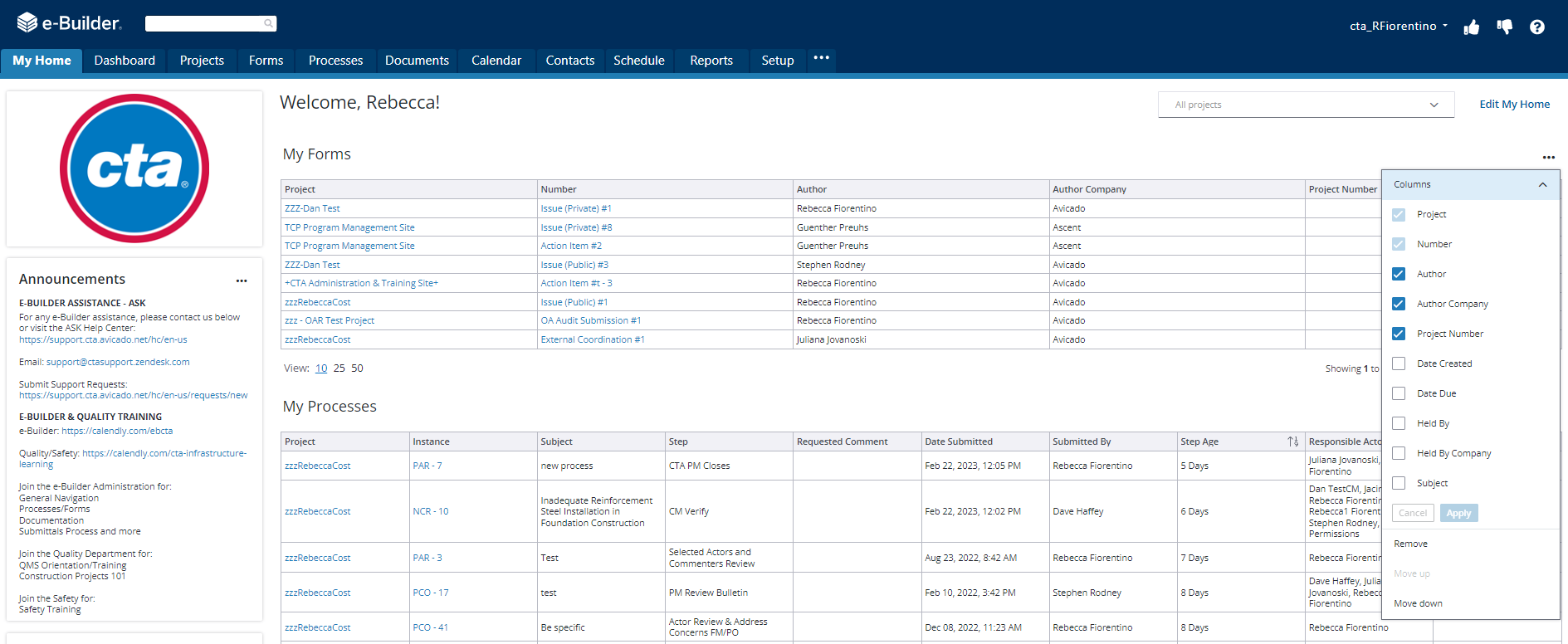Enable the Date Created column checkbox

tap(1399, 363)
